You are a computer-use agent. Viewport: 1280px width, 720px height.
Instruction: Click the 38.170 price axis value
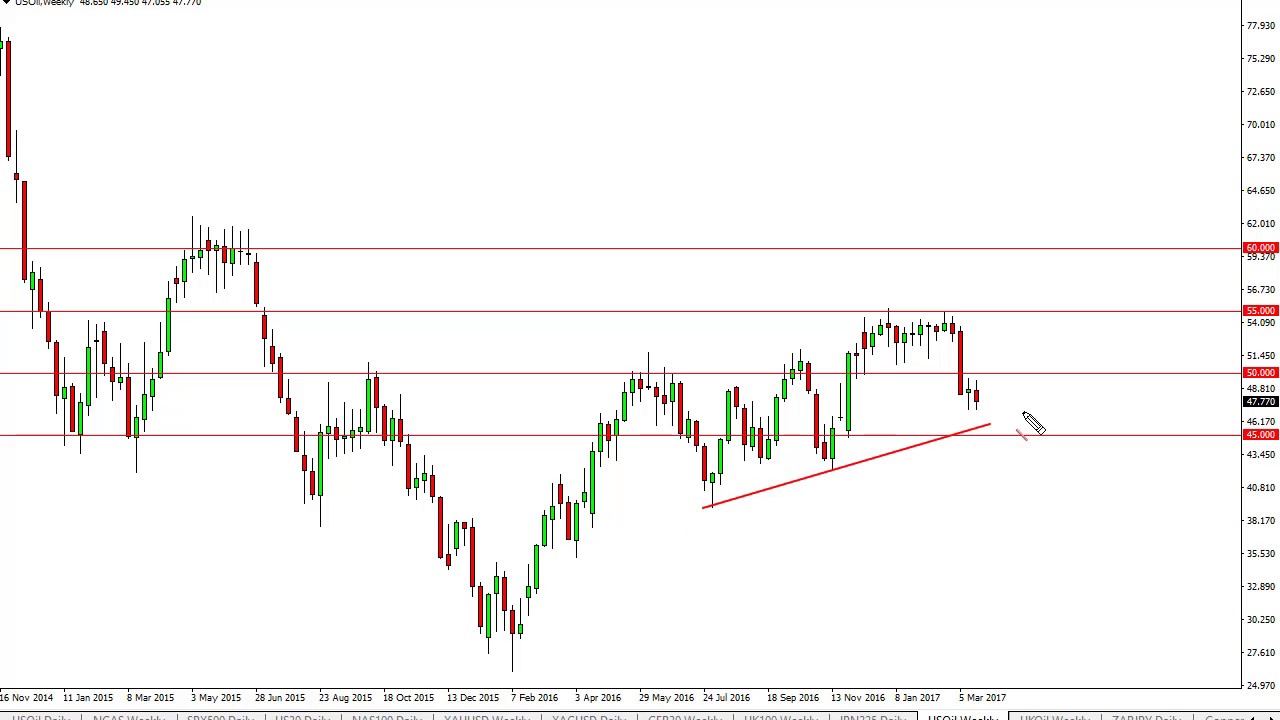tap(1261, 520)
